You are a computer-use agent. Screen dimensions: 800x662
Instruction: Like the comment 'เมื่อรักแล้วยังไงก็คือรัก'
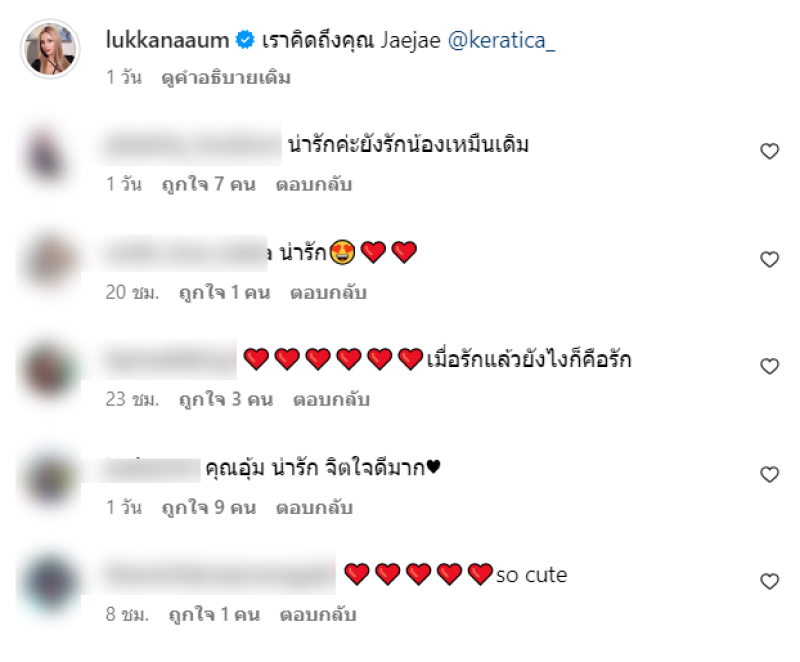tap(769, 366)
